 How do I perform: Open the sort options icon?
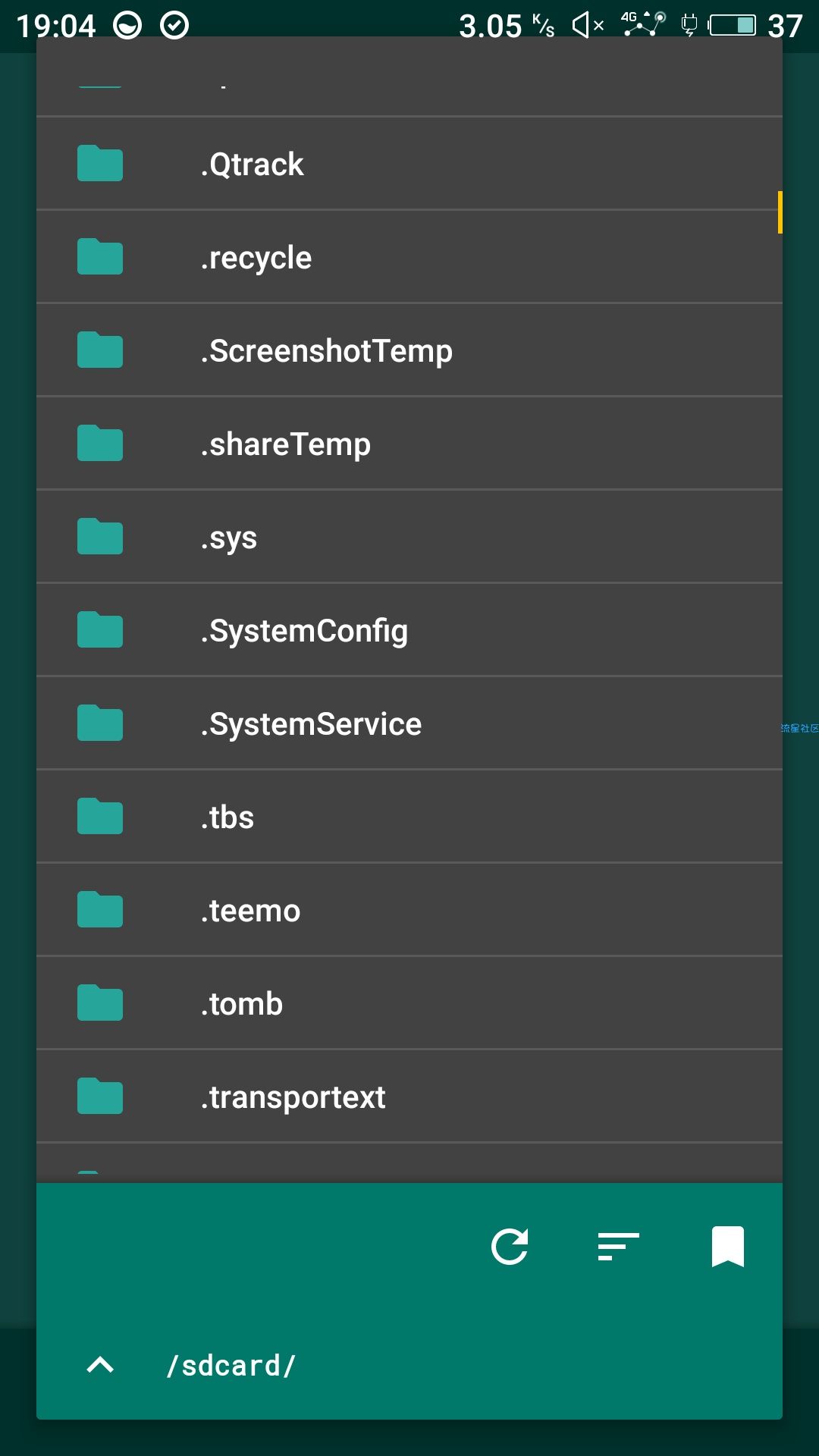click(x=618, y=1247)
